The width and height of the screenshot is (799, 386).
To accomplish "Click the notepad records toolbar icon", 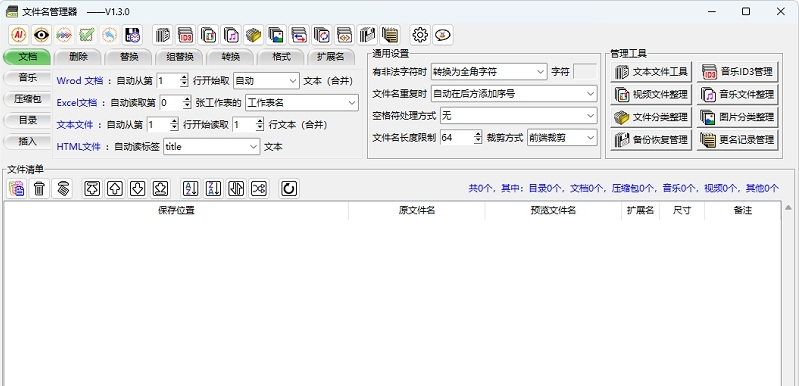I will (x=390, y=35).
